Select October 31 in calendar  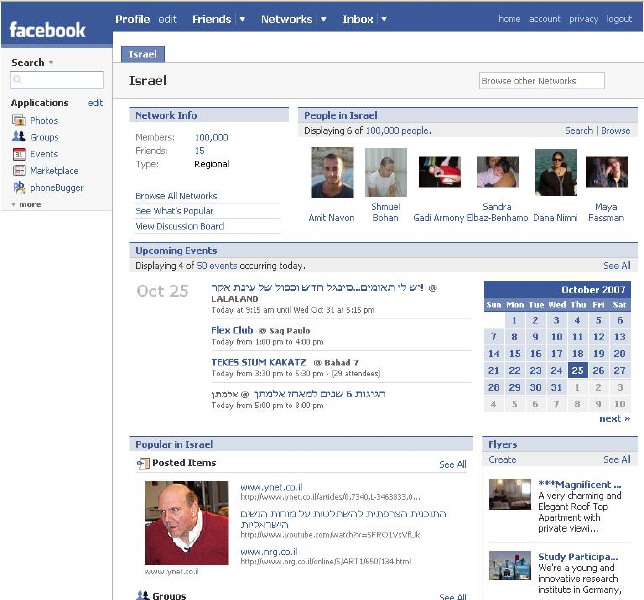click(x=557, y=387)
